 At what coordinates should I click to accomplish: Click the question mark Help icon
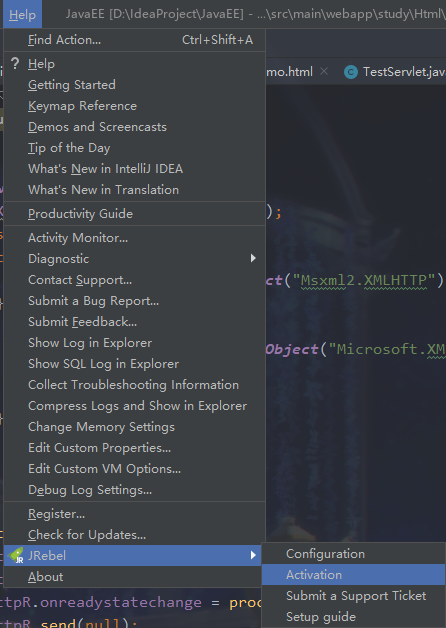point(15,63)
